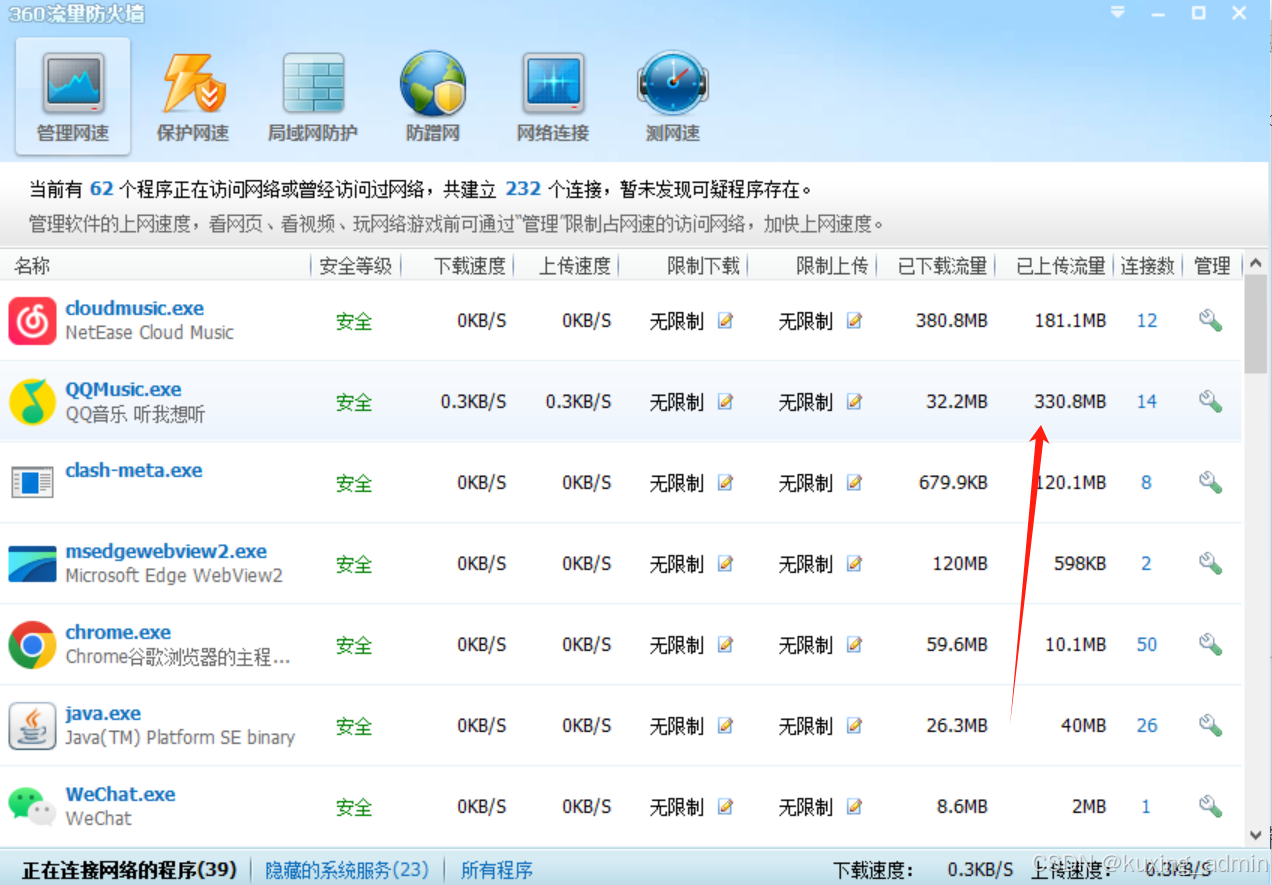Open java.exe program name link
The height and width of the screenshot is (885, 1272).
tap(103, 714)
